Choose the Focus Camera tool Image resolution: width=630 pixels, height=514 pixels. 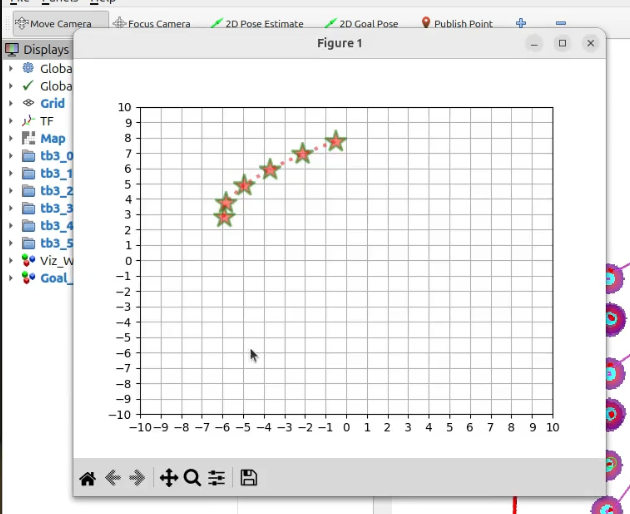[151, 23]
